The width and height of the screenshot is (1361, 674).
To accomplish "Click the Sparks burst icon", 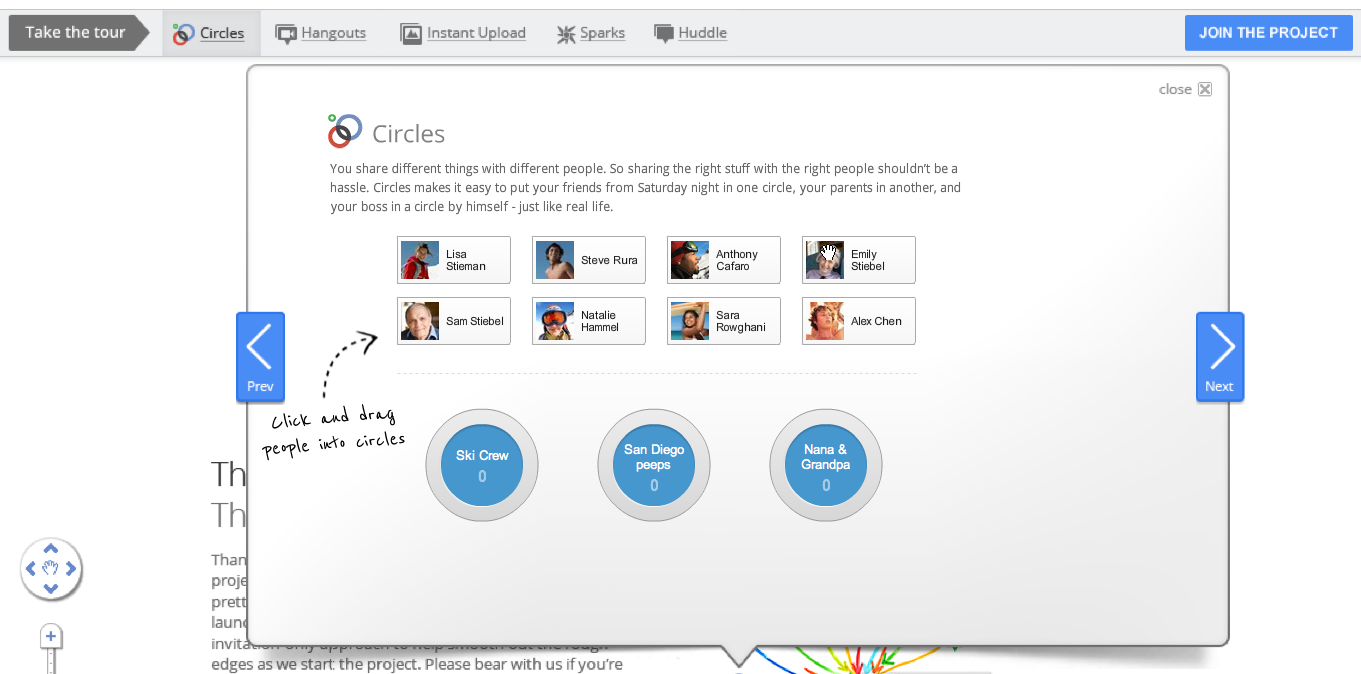I will click(566, 34).
